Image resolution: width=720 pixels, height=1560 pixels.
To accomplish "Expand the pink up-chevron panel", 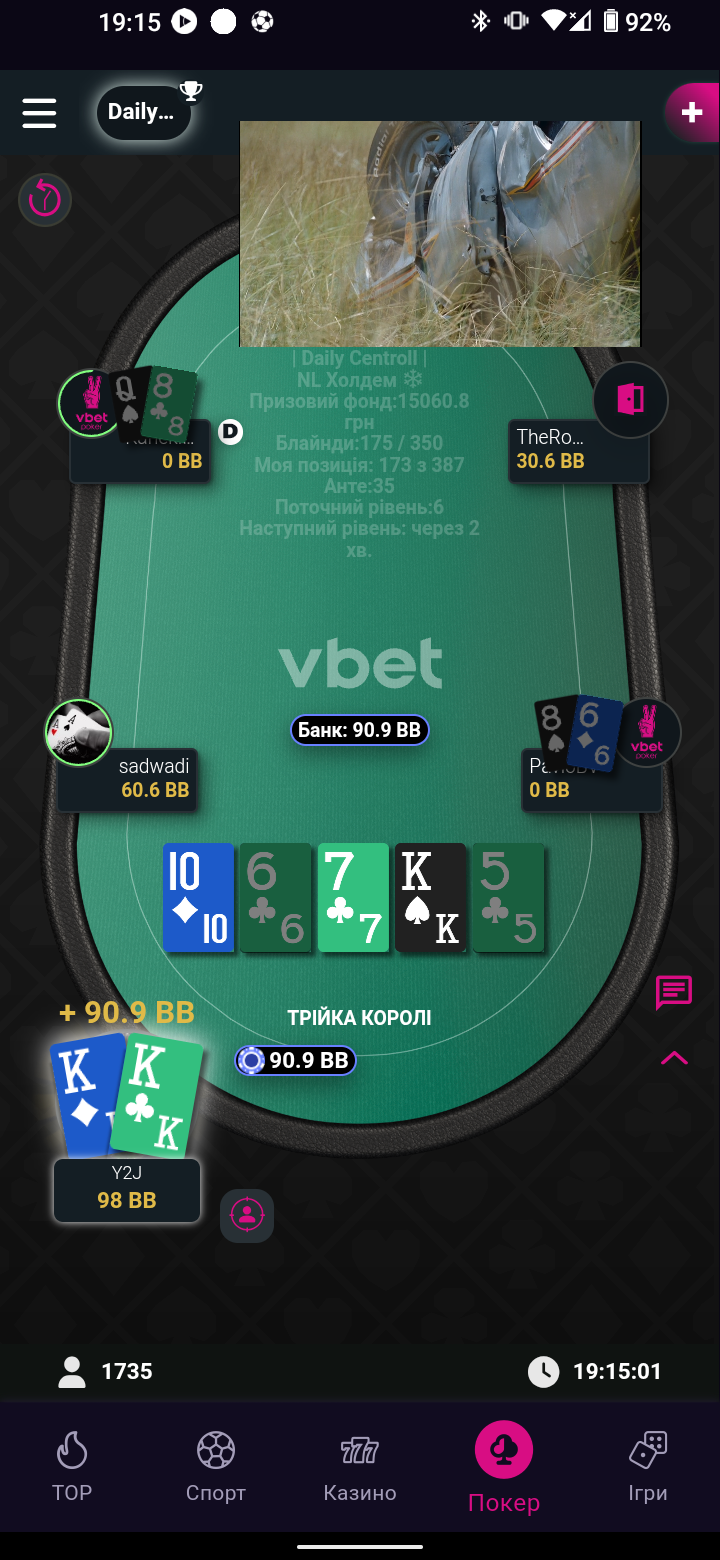I will pyautogui.click(x=674, y=1058).
